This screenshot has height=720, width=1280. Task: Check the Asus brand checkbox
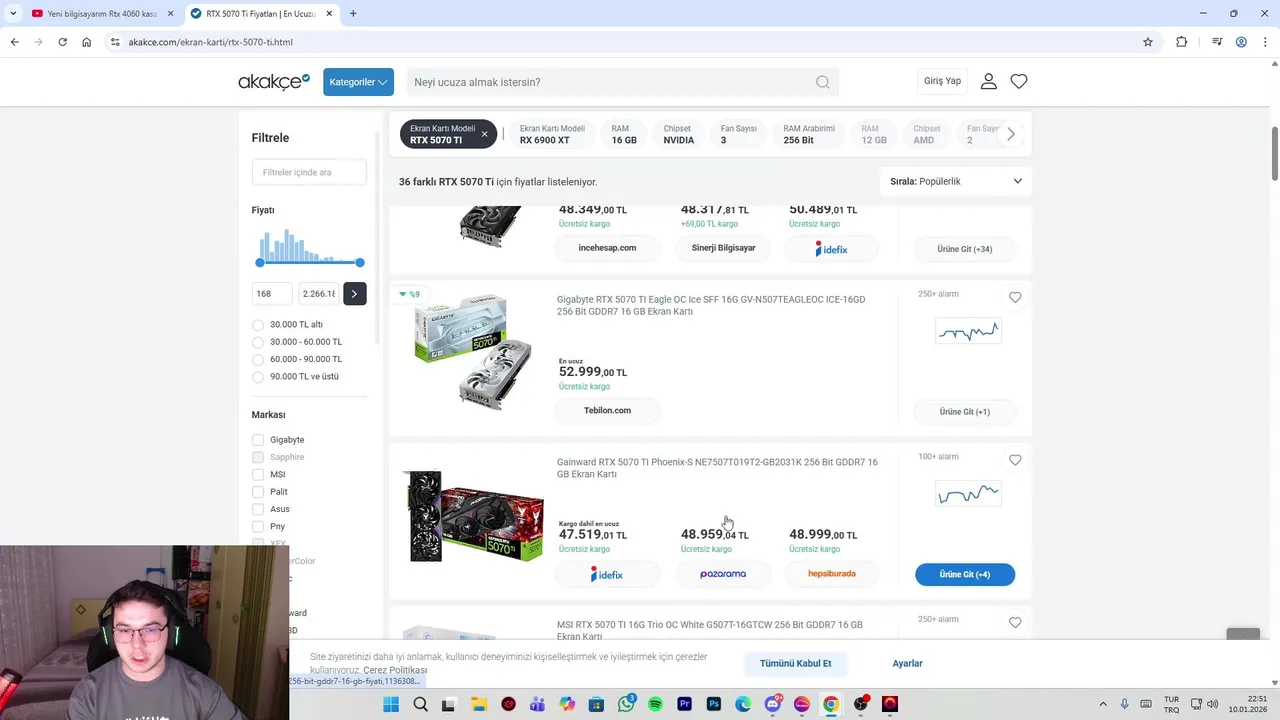(258, 509)
